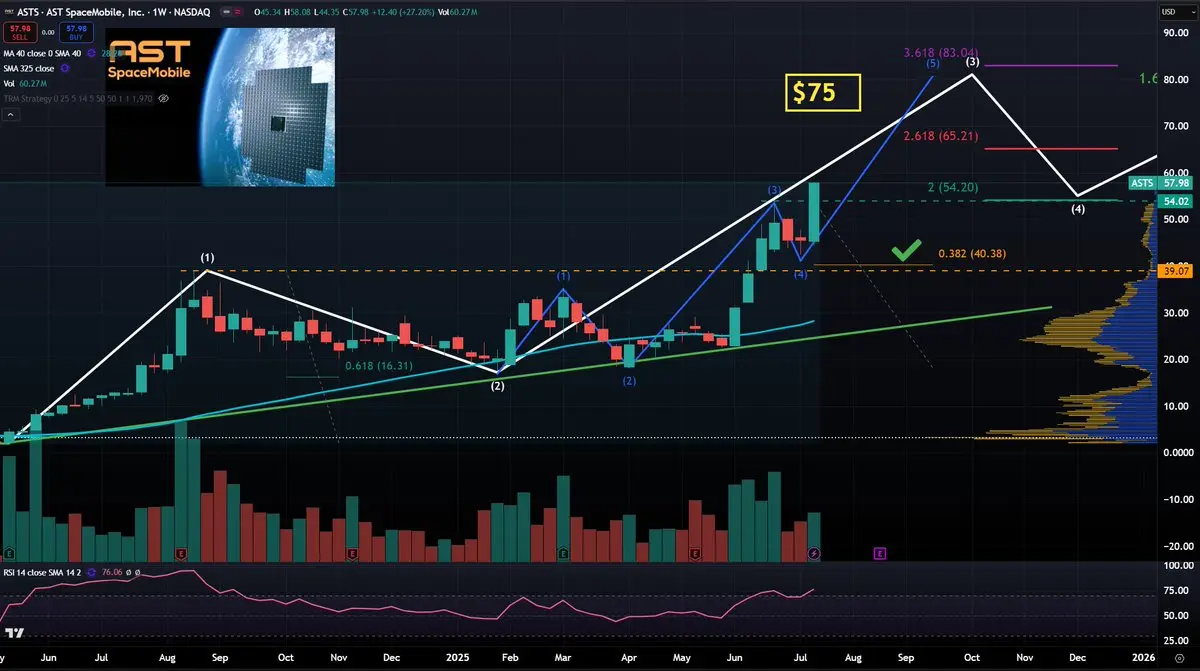Click the green earnings E marker at chart's left edge
This screenshot has height=671, width=1200.
10,553
